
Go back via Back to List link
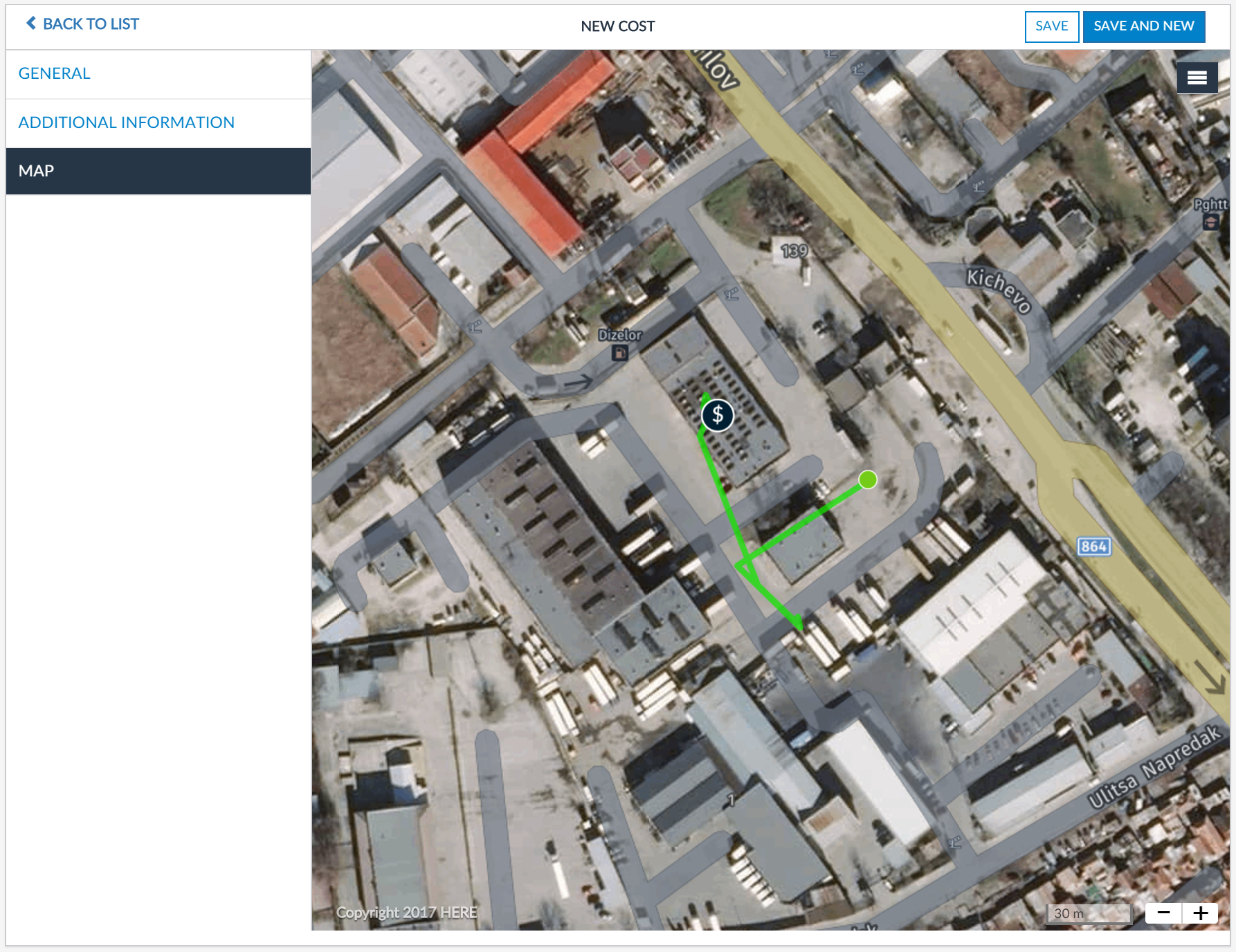(x=91, y=24)
